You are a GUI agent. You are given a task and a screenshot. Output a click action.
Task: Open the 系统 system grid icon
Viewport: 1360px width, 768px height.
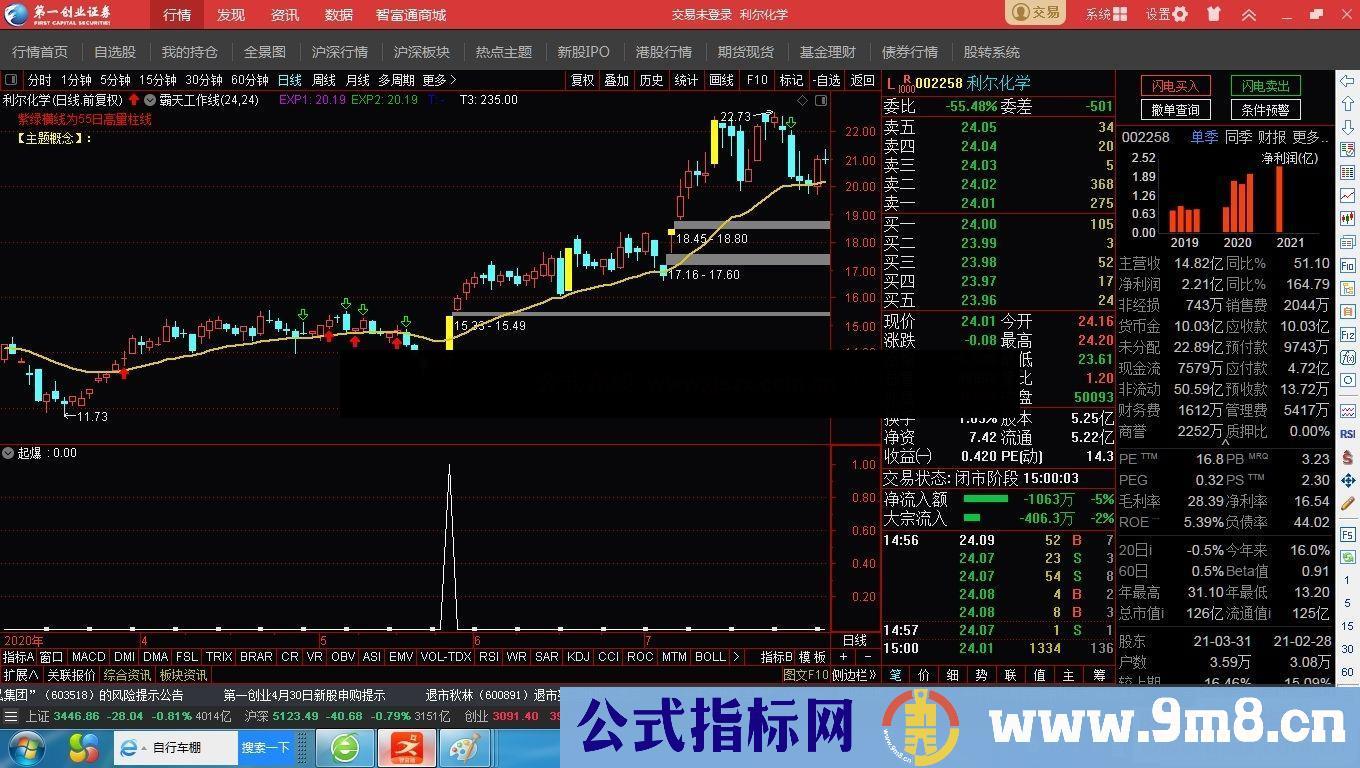tap(1122, 15)
